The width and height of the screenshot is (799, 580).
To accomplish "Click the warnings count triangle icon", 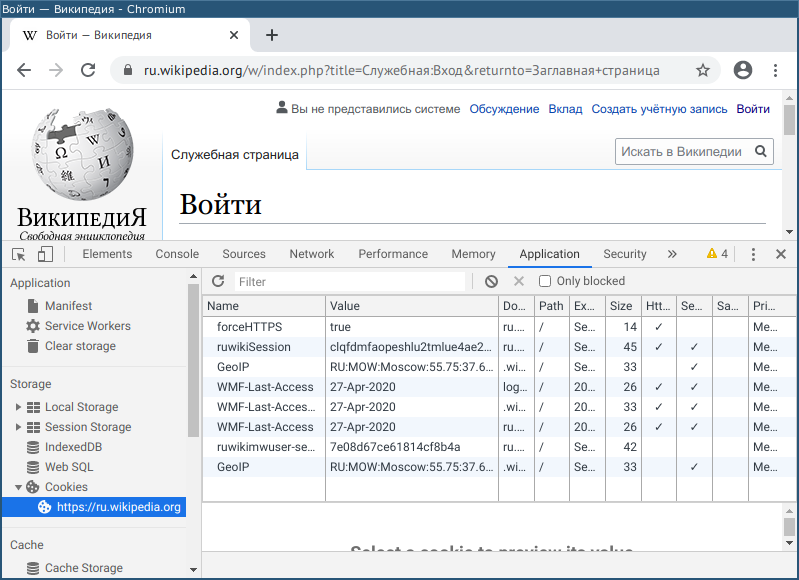I will point(711,253).
